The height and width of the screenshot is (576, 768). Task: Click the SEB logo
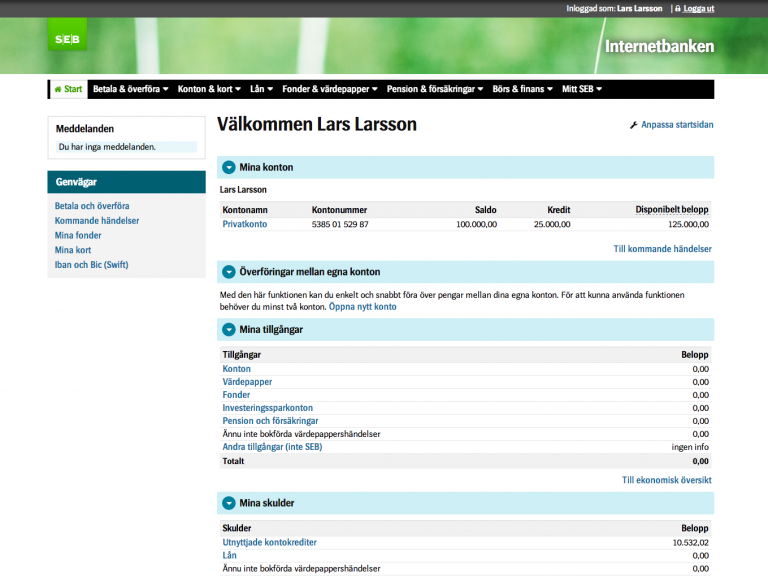point(68,35)
